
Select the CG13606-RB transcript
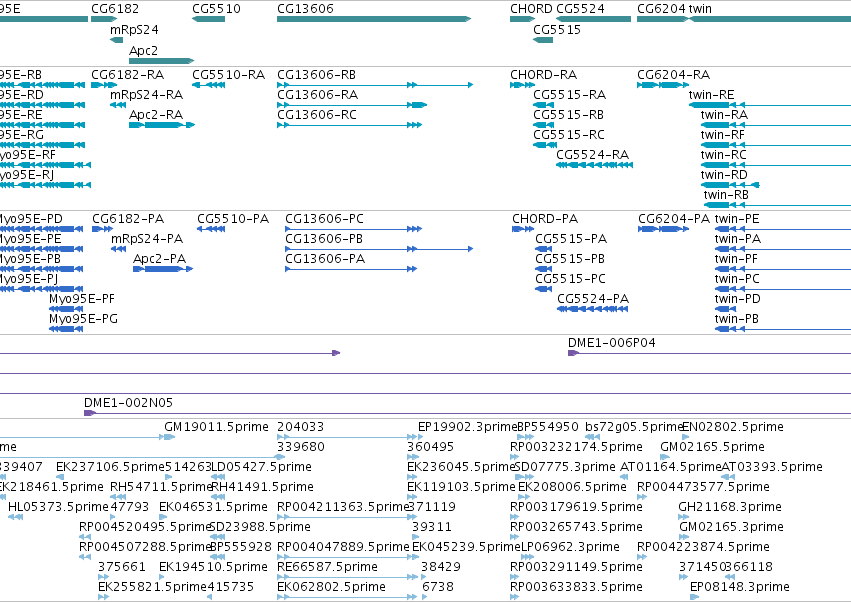[375, 85]
